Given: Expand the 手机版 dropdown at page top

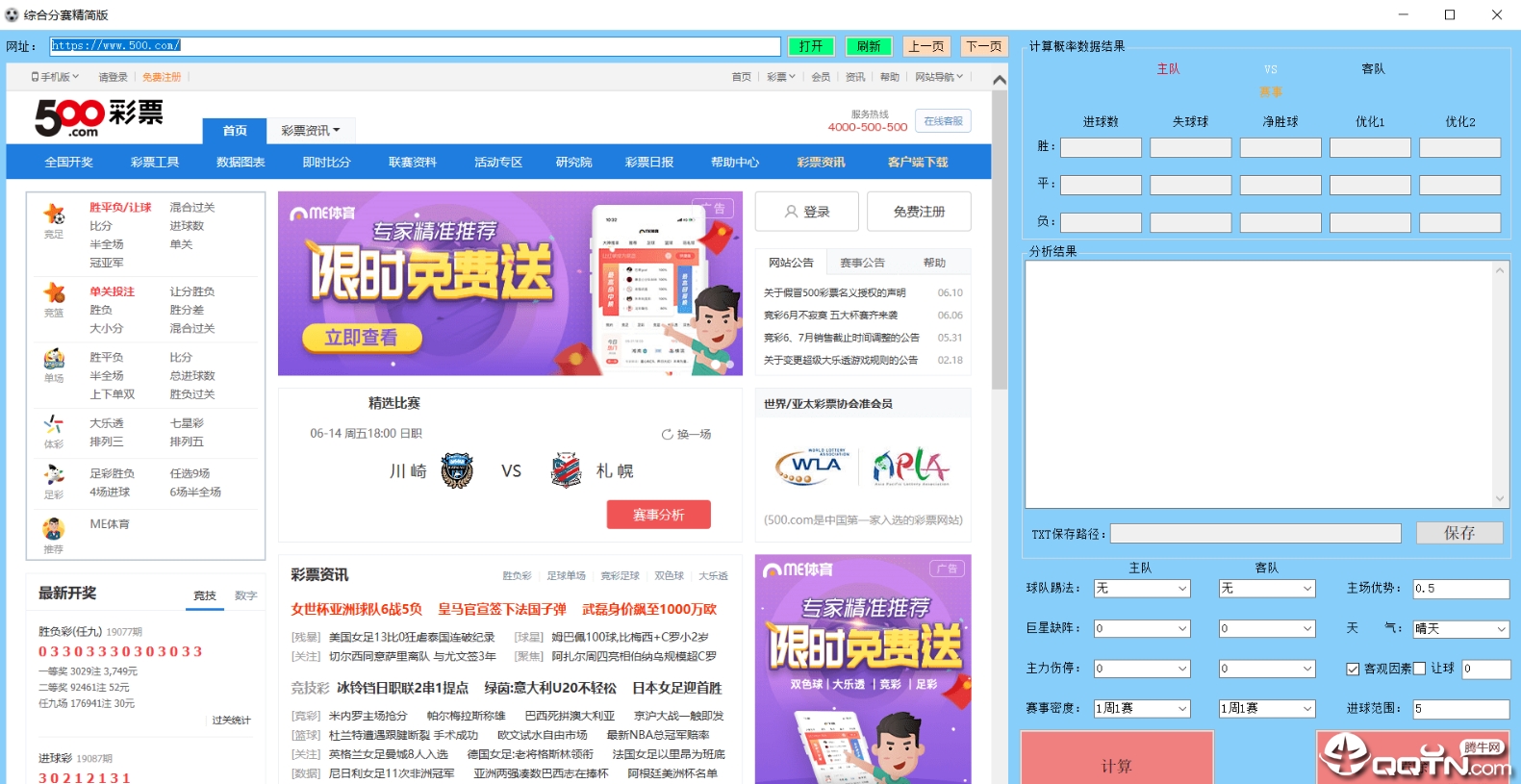Looking at the screenshot, I should [x=54, y=77].
